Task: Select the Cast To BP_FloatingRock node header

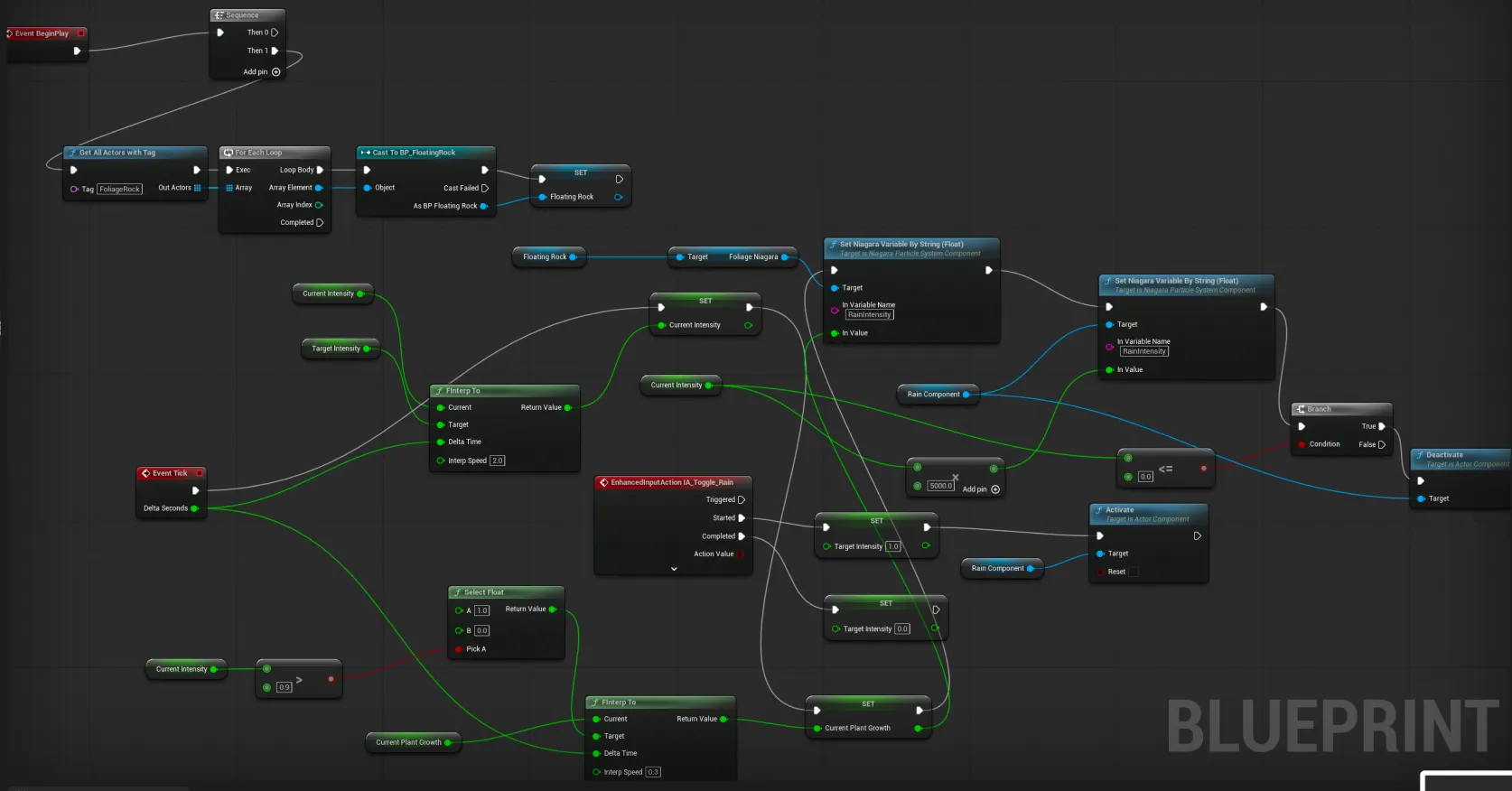Action: coord(425,153)
